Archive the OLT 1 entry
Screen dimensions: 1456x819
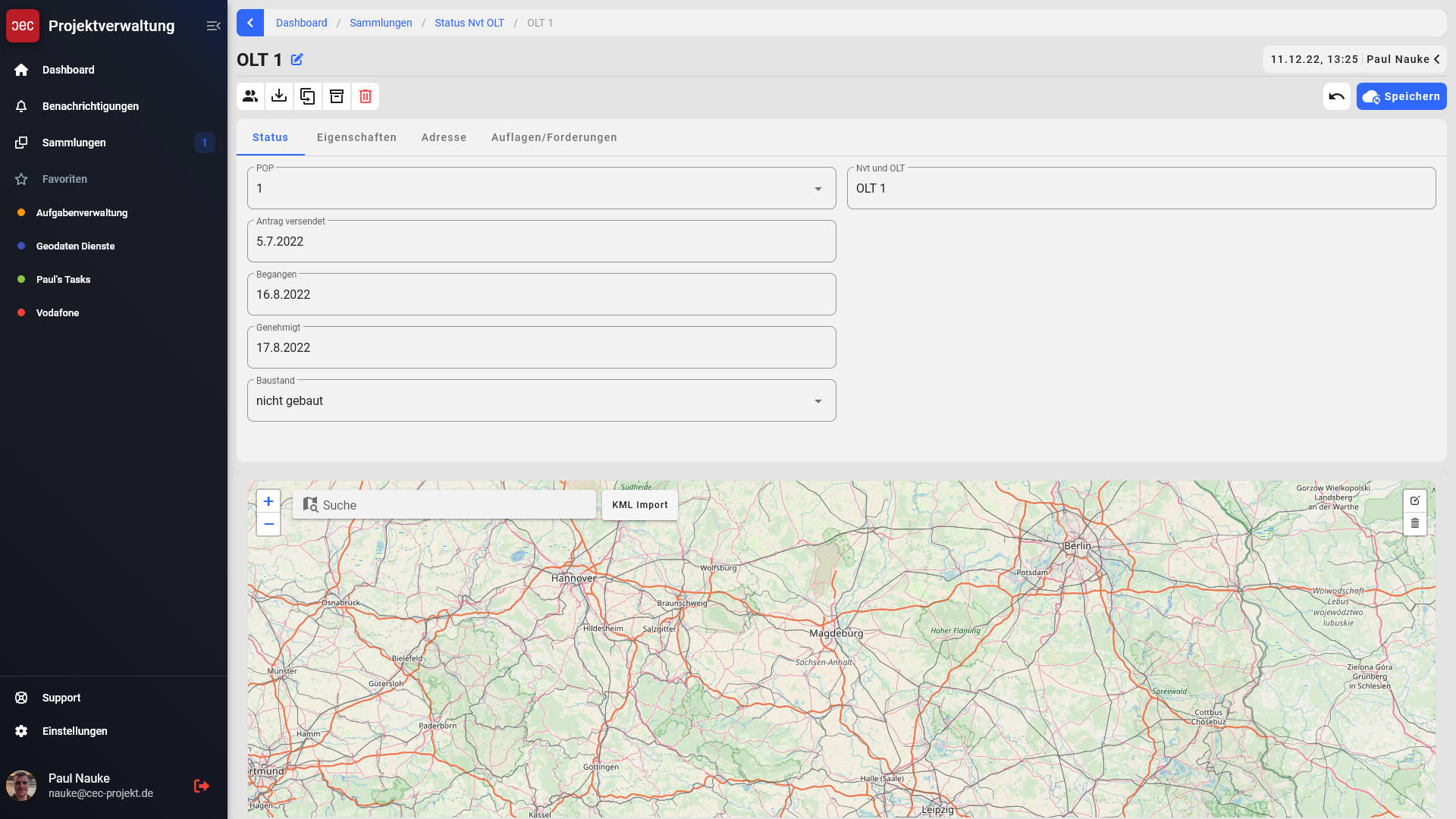click(336, 96)
